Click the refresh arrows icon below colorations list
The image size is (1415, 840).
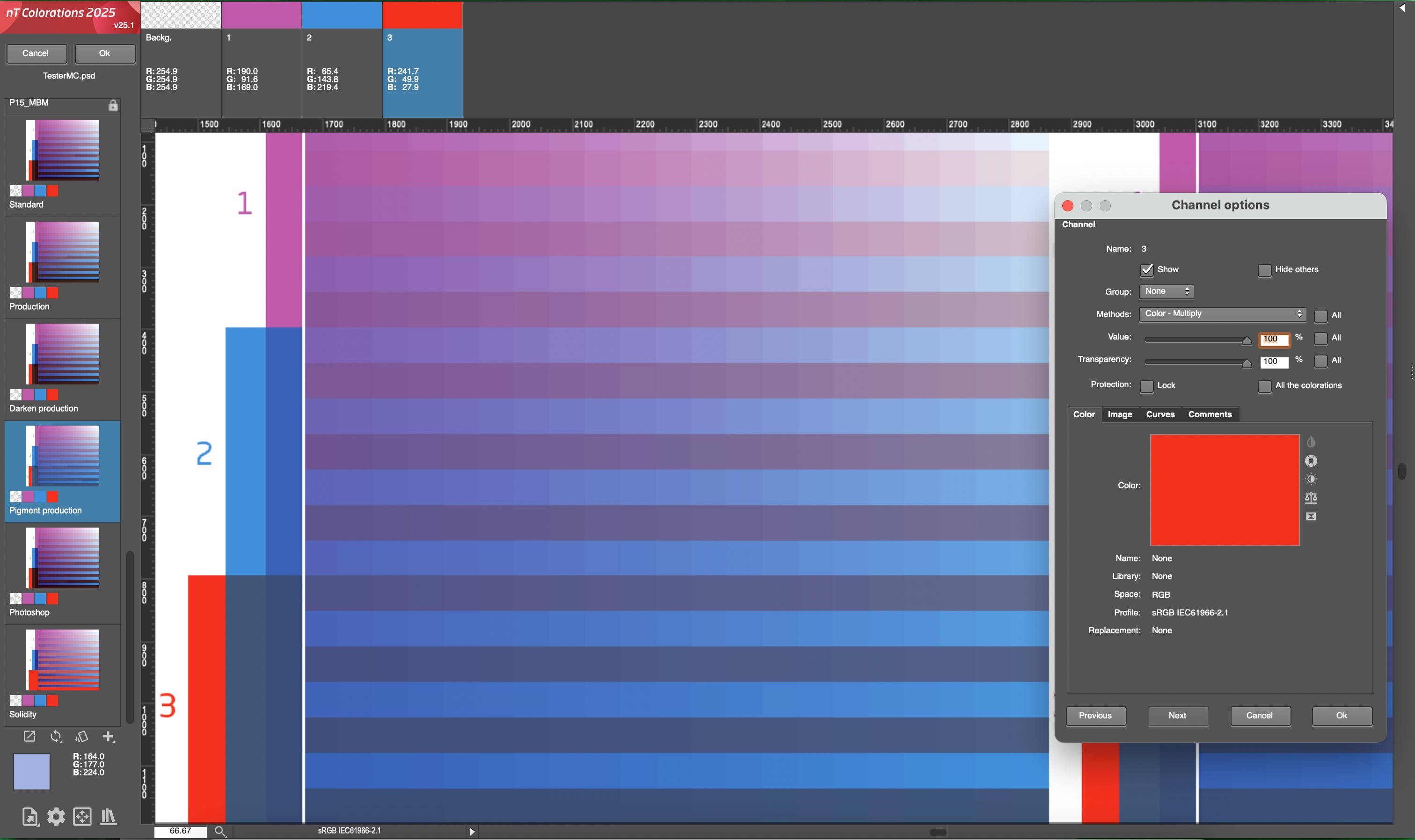(x=56, y=737)
